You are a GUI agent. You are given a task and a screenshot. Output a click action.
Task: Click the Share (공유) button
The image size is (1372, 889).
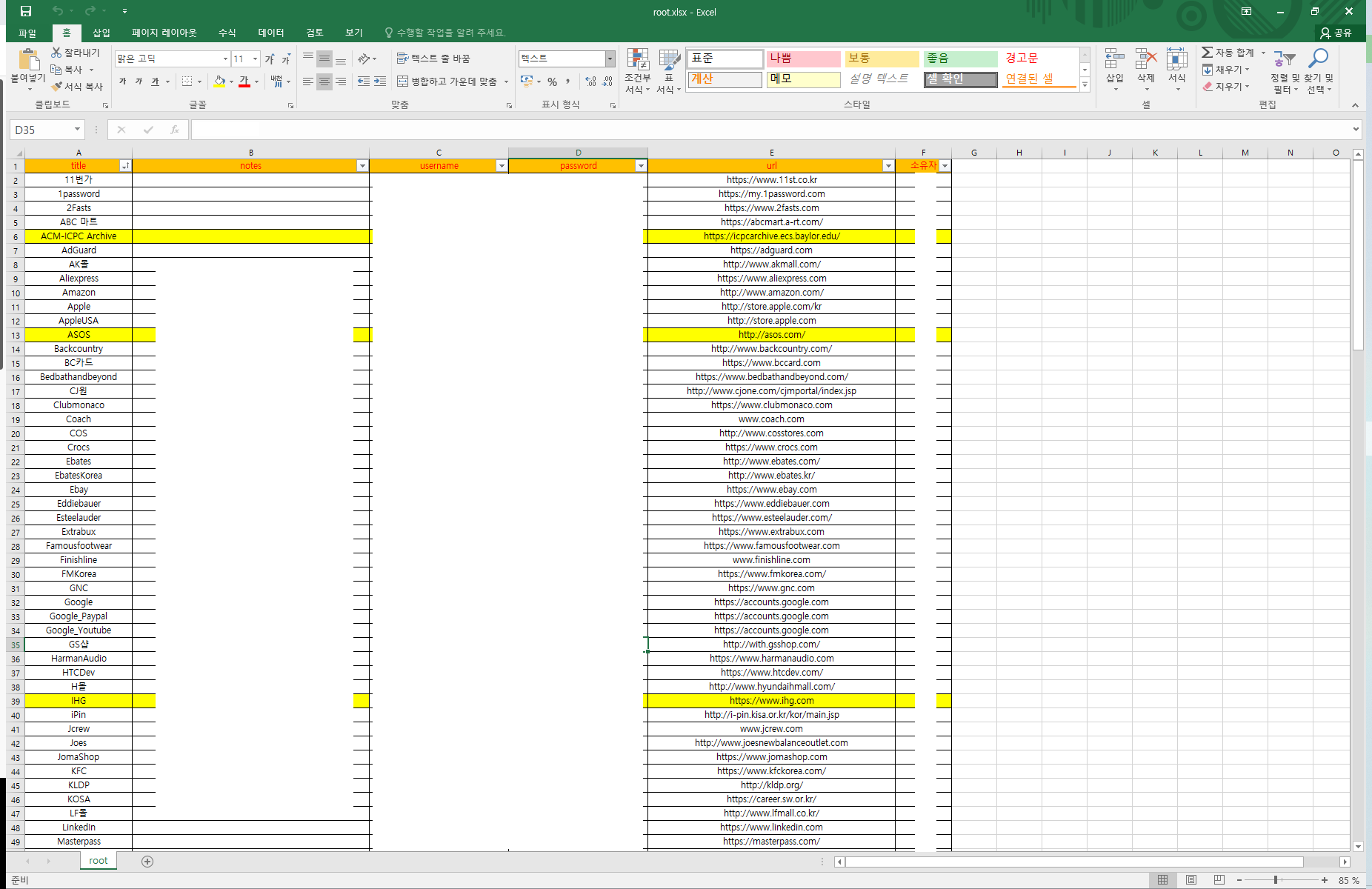[x=1337, y=33]
